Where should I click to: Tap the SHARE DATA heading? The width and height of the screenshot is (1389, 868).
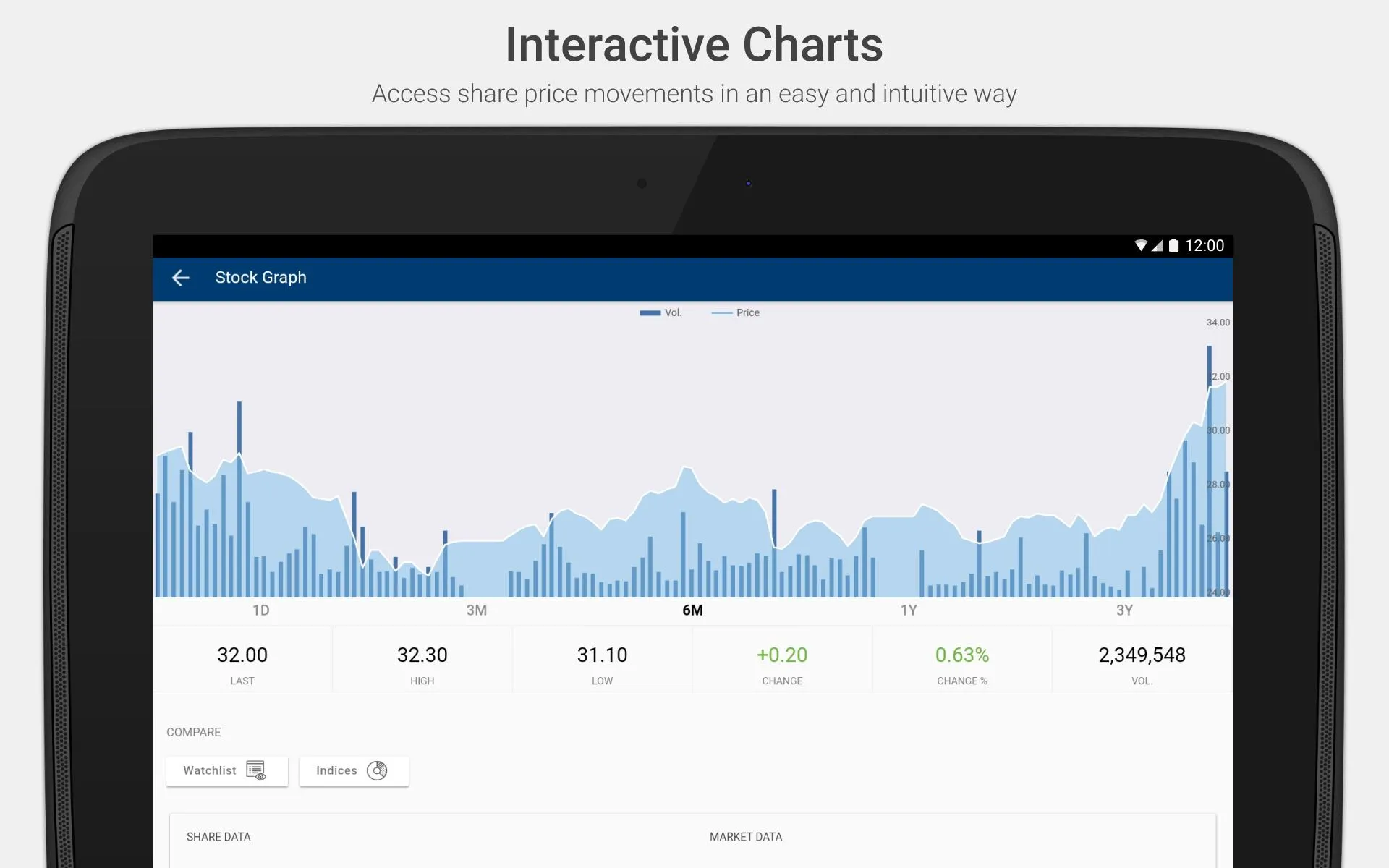click(x=218, y=837)
